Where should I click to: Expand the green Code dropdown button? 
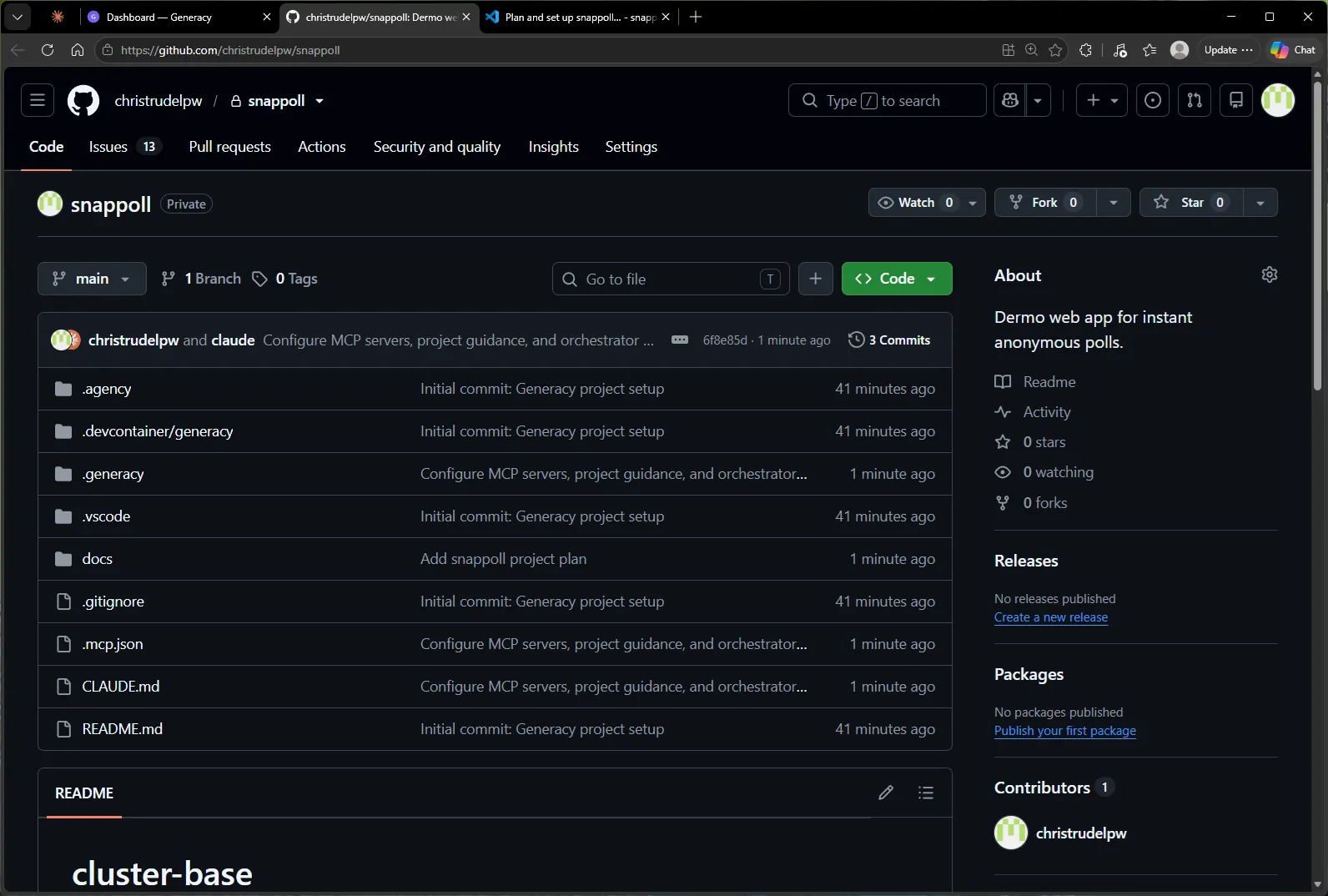tap(897, 279)
